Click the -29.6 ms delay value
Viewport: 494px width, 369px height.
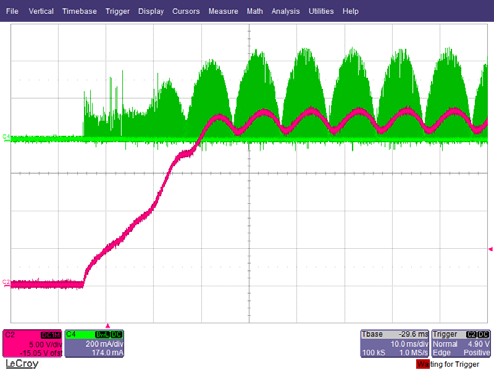(413, 334)
